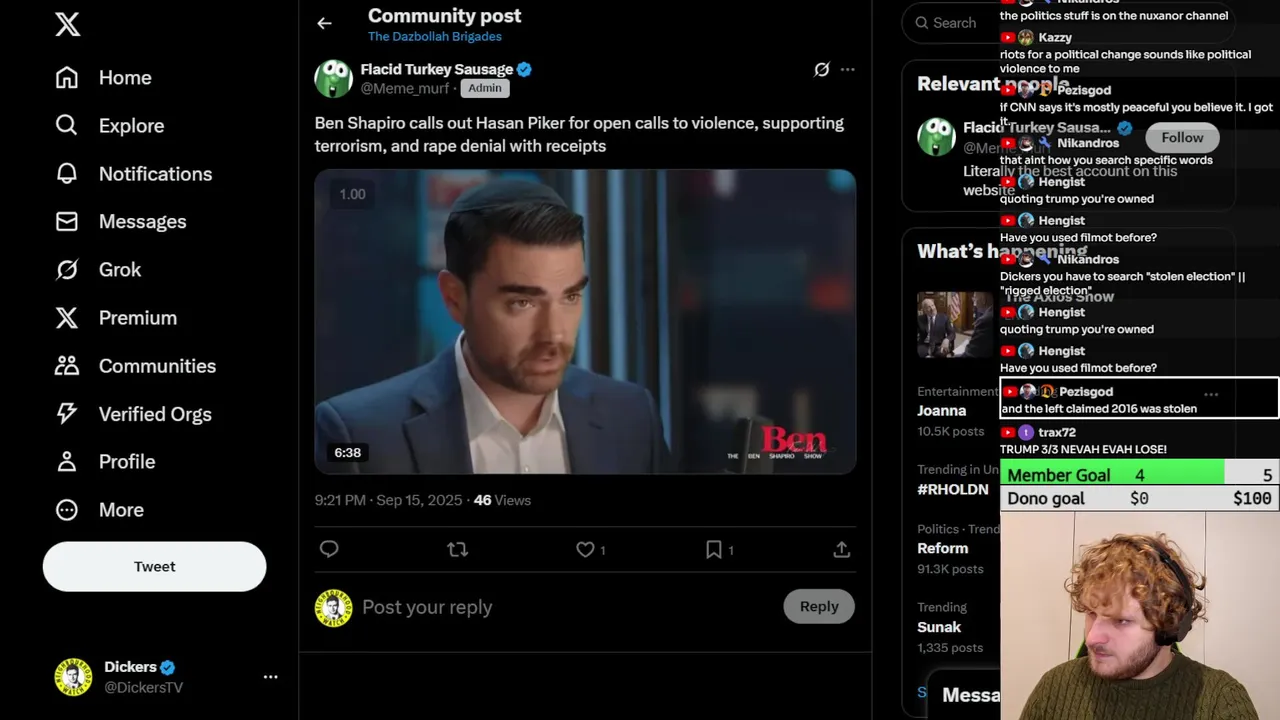
Task: Click the Admin badge next to @Meme_murf
Action: coord(485,88)
